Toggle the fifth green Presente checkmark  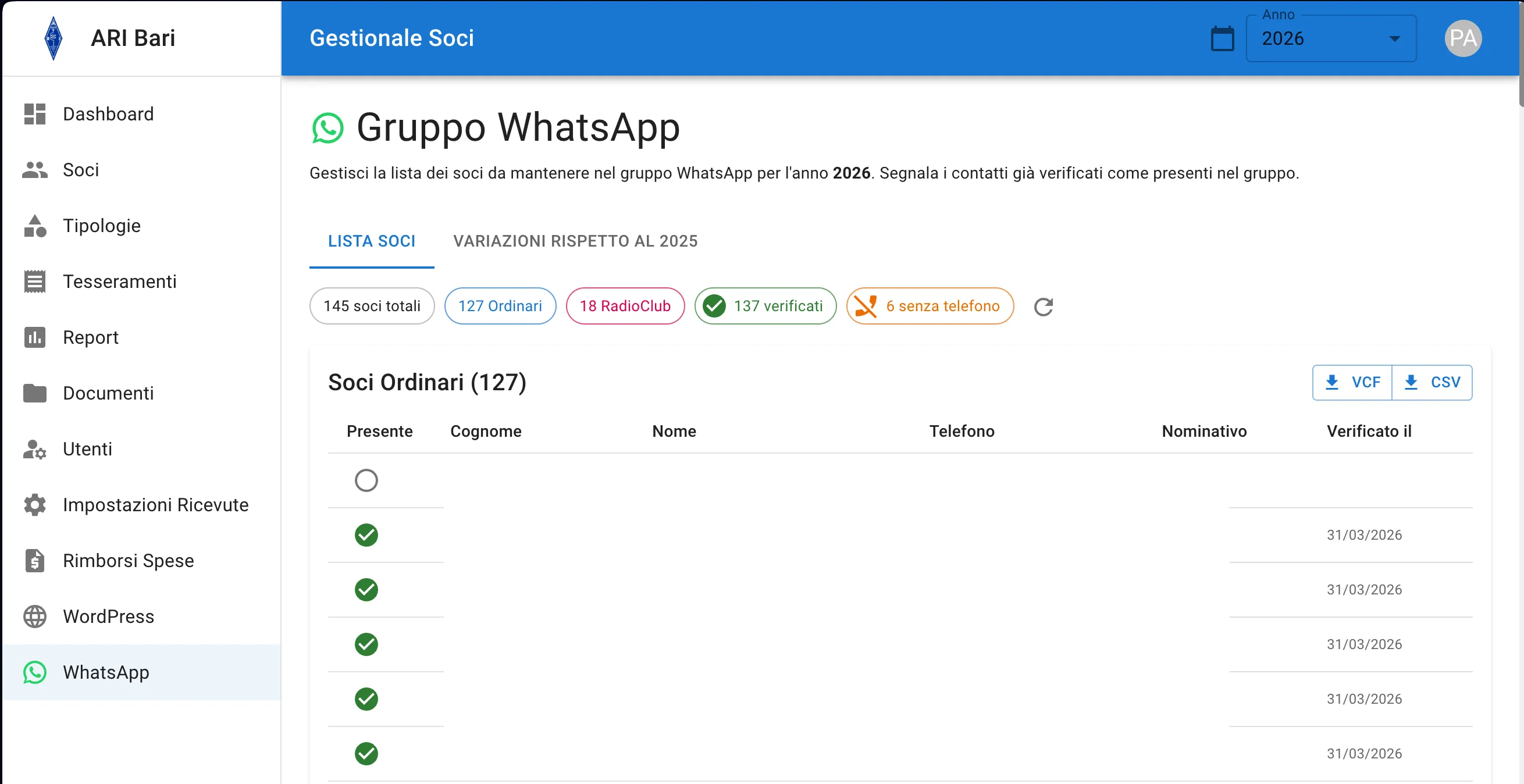click(x=366, y=754)
